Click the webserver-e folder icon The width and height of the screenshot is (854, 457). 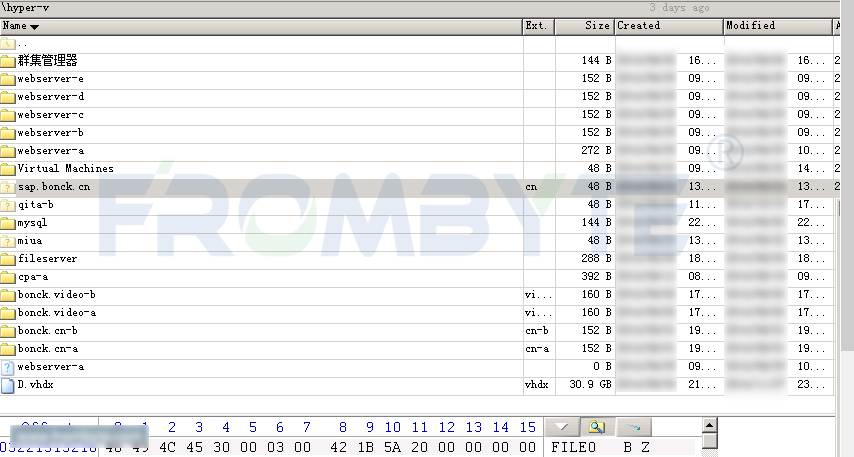[8, 79]
